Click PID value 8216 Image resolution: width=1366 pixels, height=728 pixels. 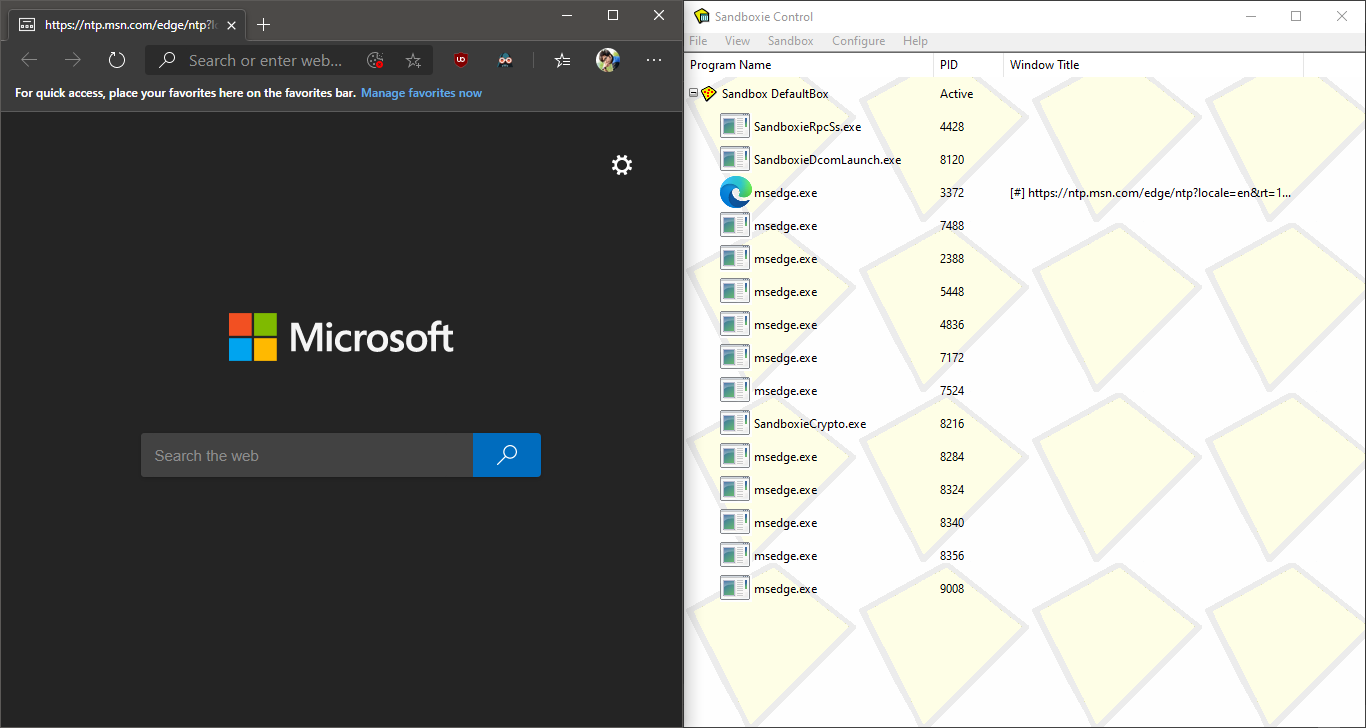(952, 424)
